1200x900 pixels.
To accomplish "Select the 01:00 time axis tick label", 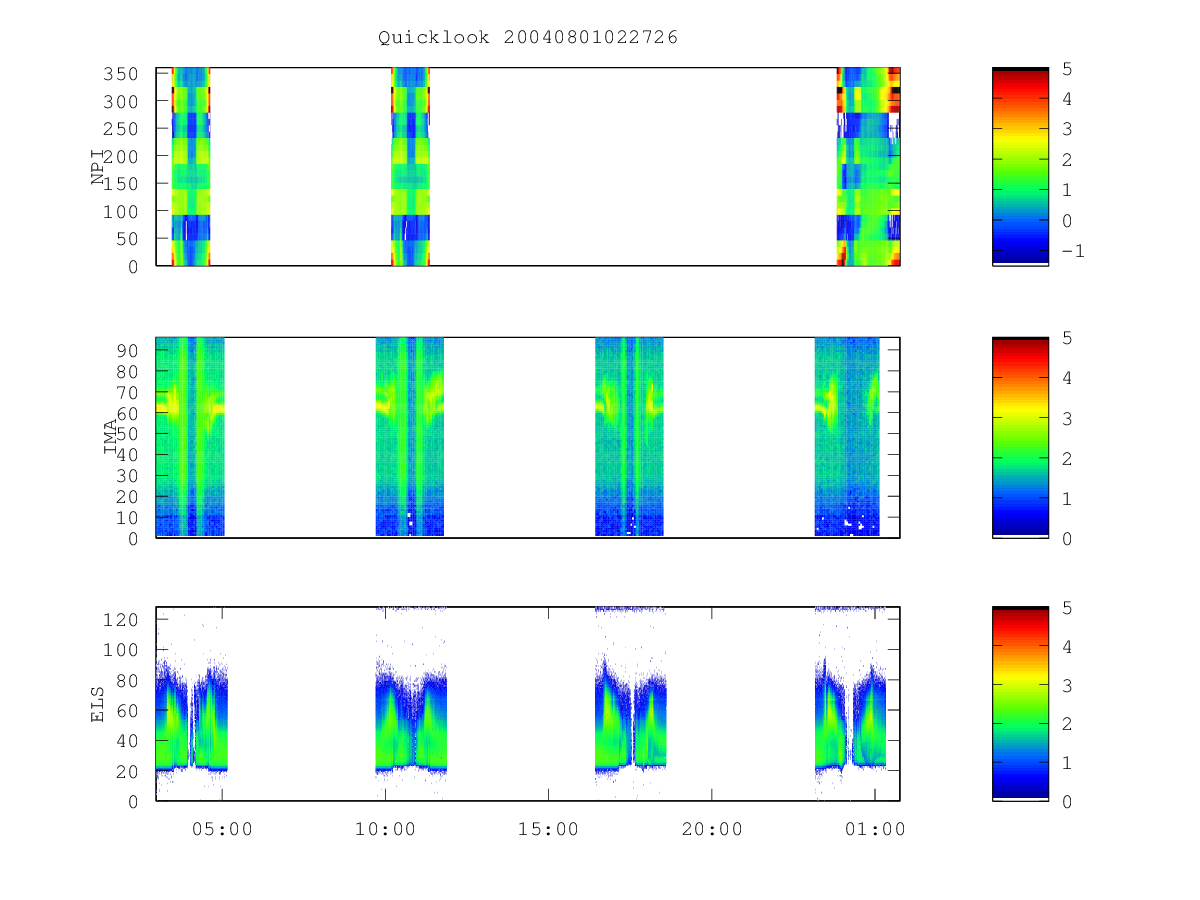I will [x=875, y=829].
